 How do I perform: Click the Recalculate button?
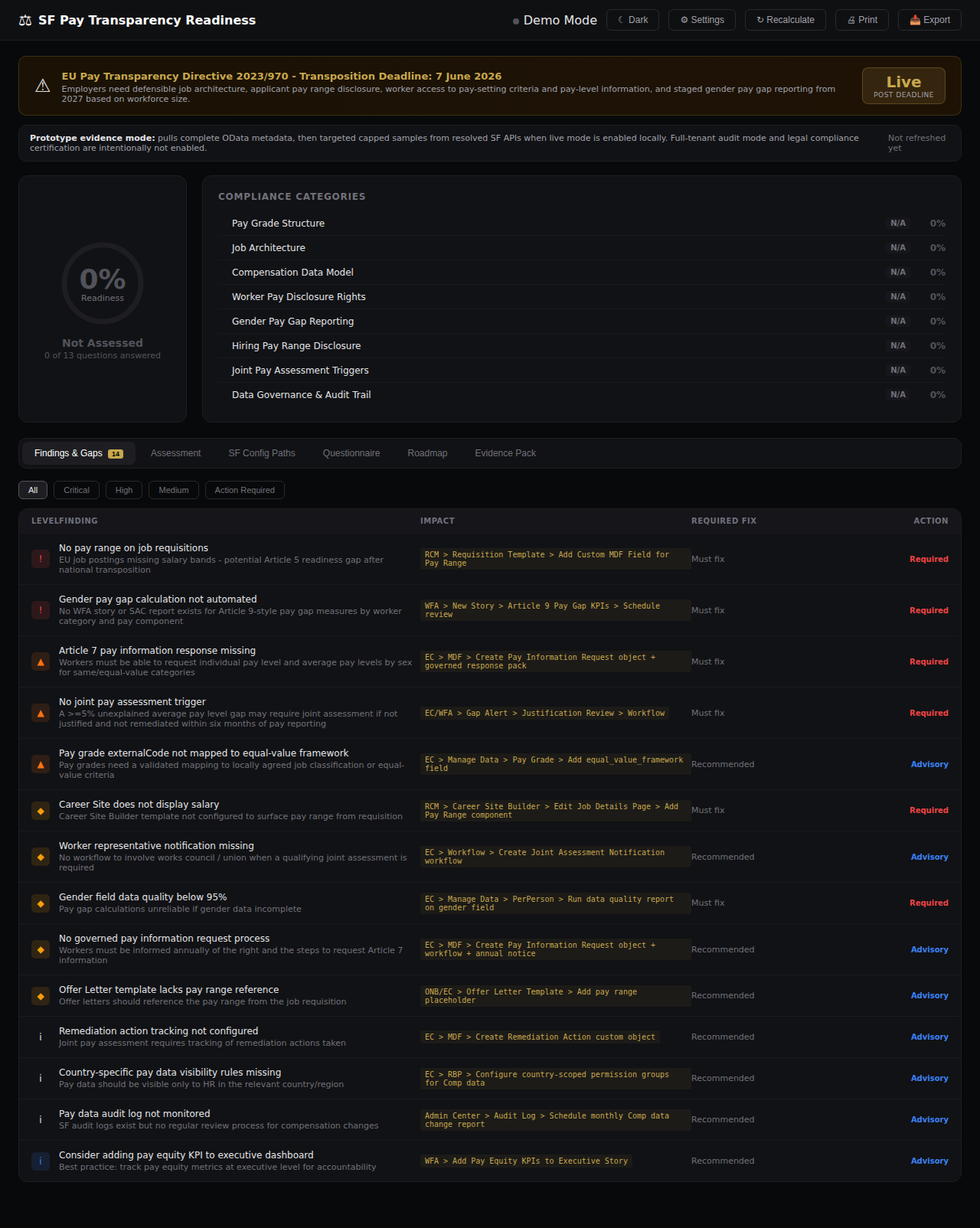coord(786,20)
